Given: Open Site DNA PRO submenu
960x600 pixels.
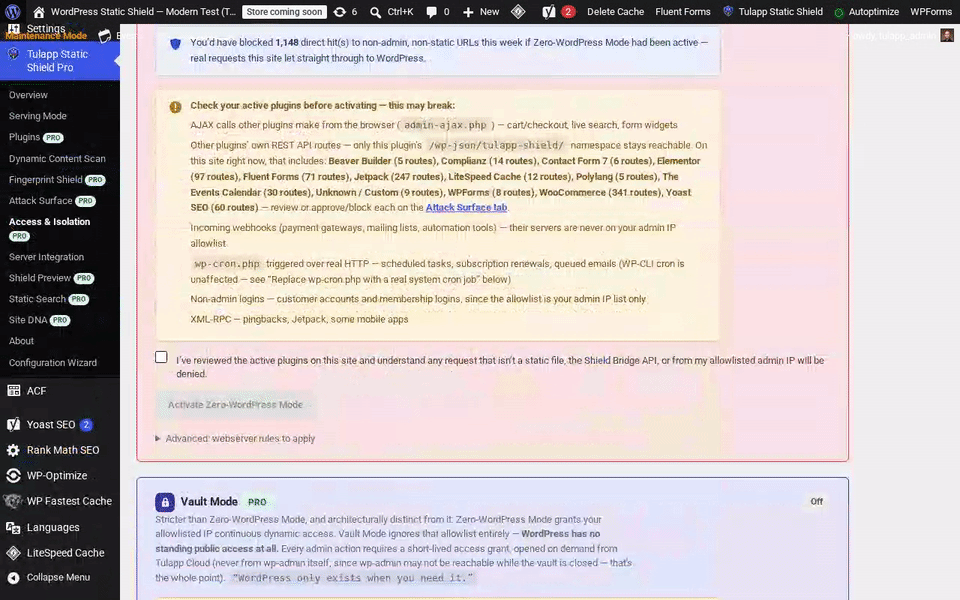Looking at the screenshot, I should [39, 320].
